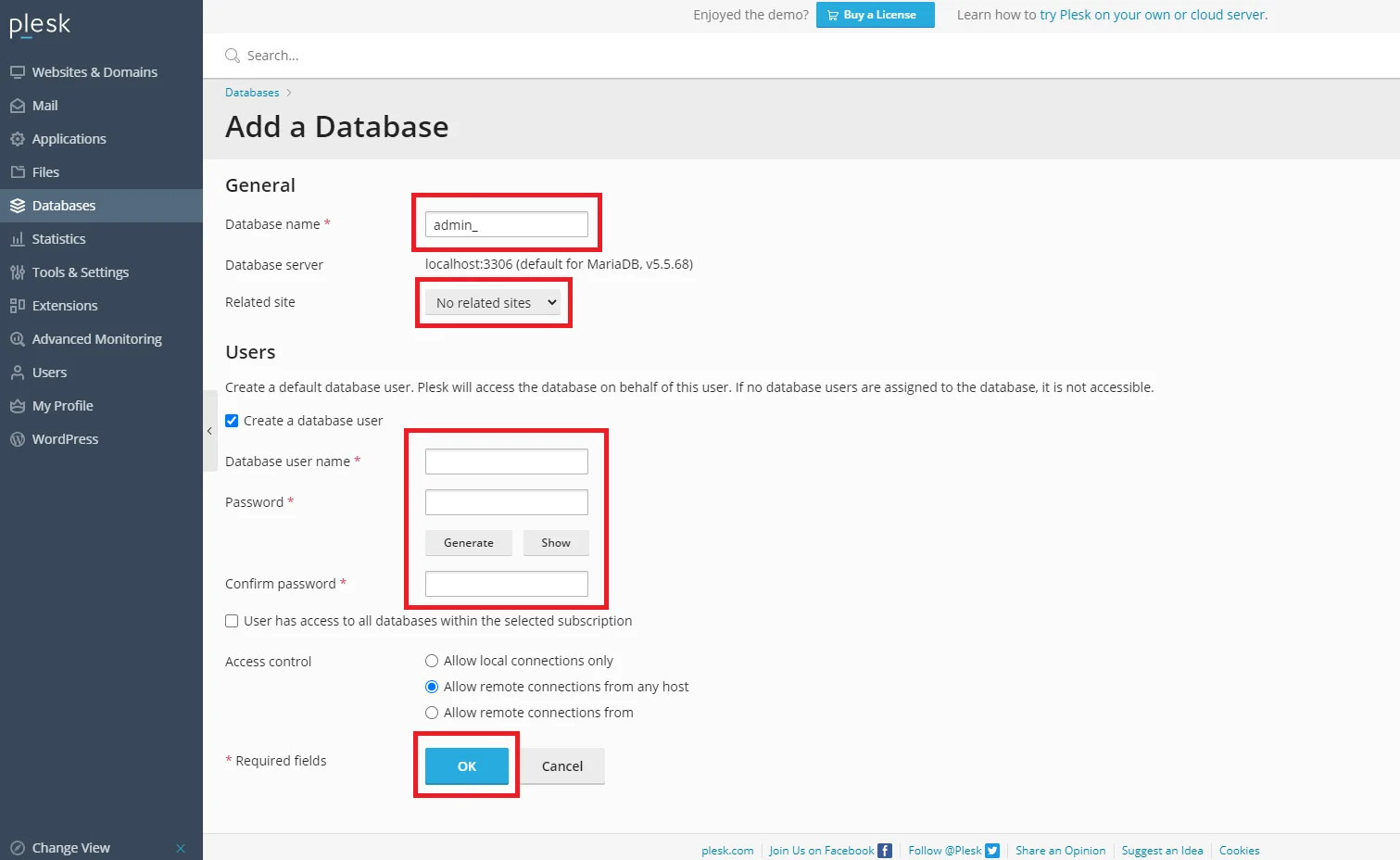The width and height of the screenshot is (1400, 860).
Task: Click the WordPress icon in sidebar
Action: 18,439
